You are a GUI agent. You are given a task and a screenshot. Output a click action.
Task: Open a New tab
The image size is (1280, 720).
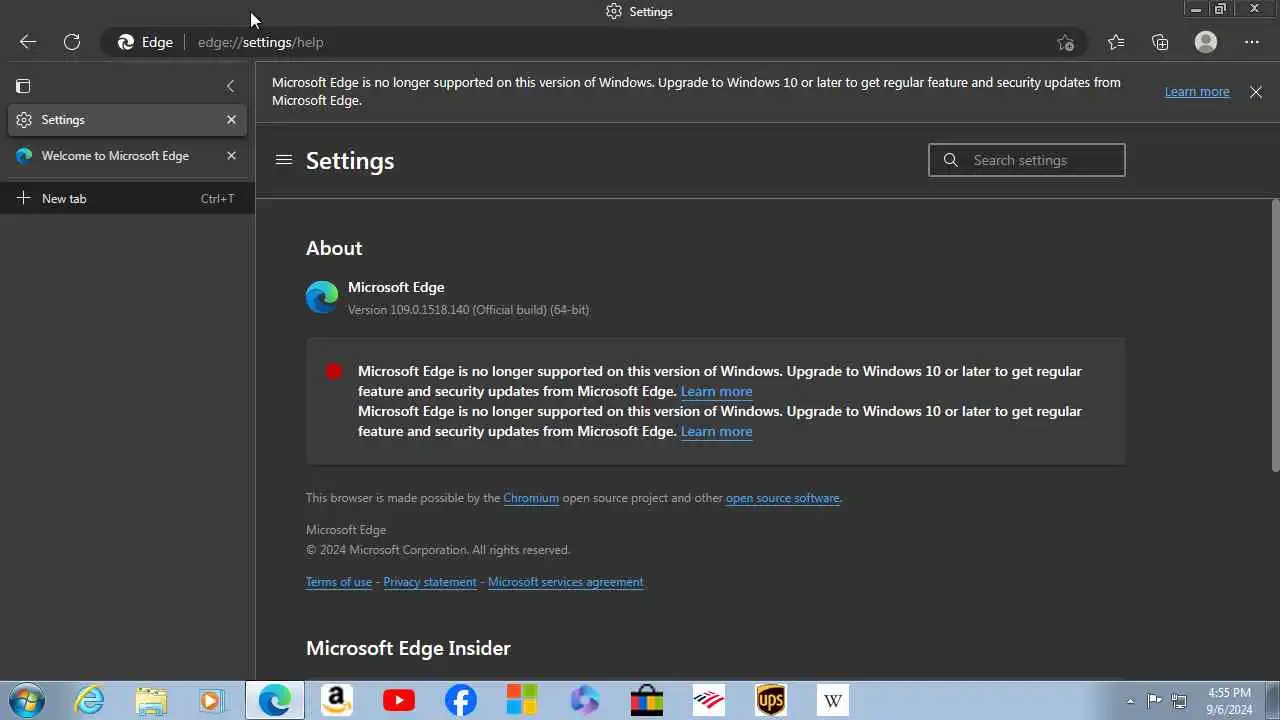[x=127, y=198]
